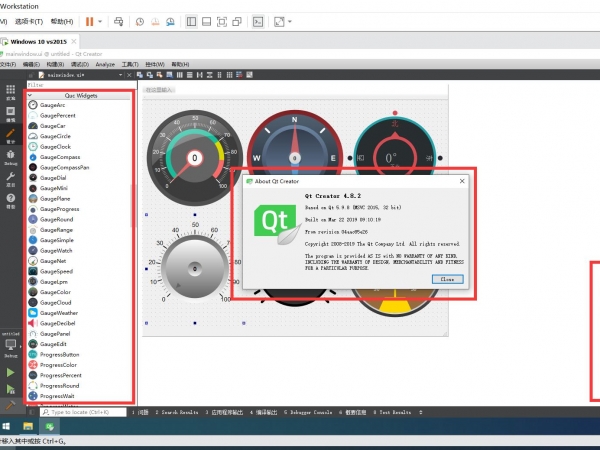Image resolution: width=600 pixels, height=450 pixels.
Task: Click the green Run arrow in sidebar
Action: click(x=11, y=372)
